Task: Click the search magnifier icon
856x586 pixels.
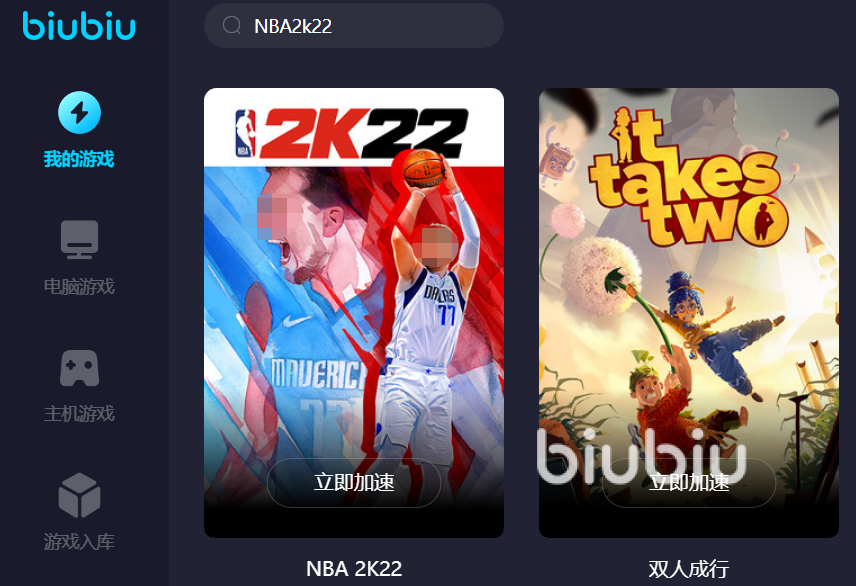Action: click(x=232, y=25)
